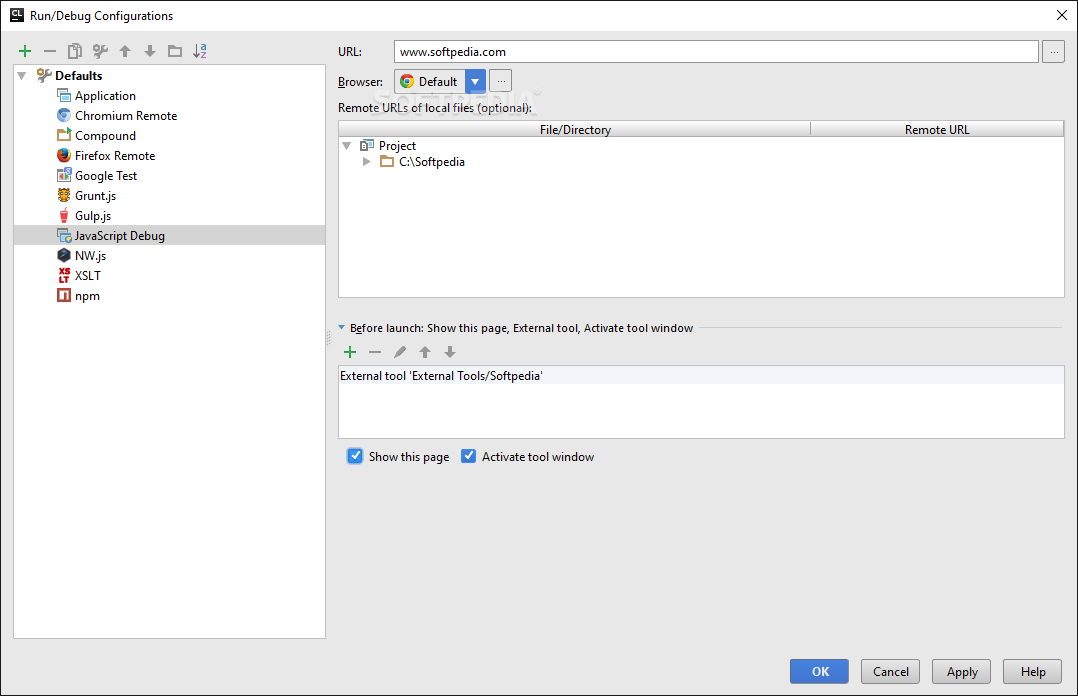Click the URL input field

[x=716, y=52]
